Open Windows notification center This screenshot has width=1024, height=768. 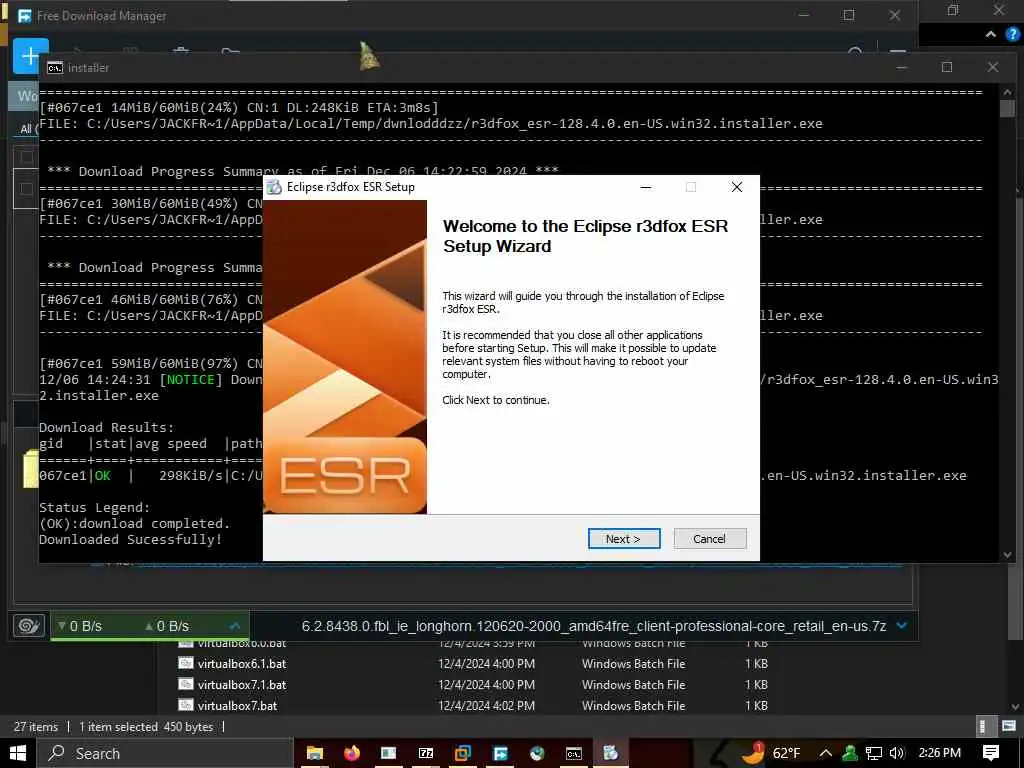pos(991,753)
